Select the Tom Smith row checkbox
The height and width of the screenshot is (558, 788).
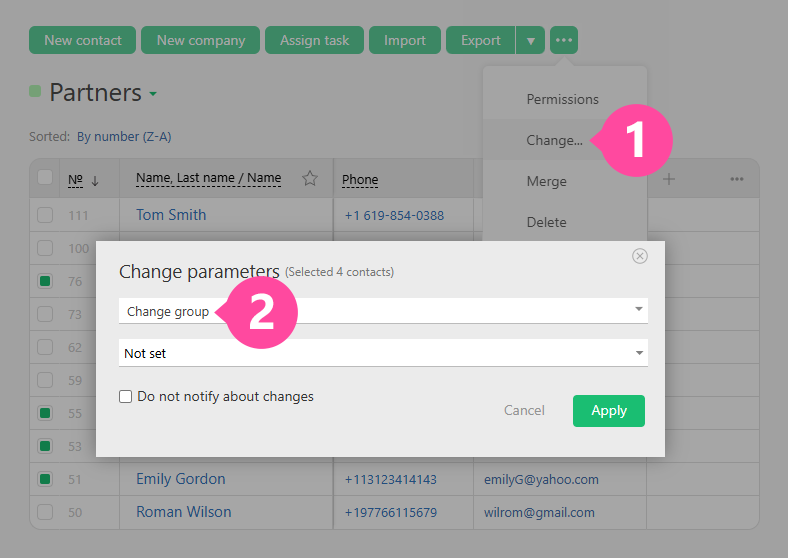pyautogui.click(x=45, y=215)
